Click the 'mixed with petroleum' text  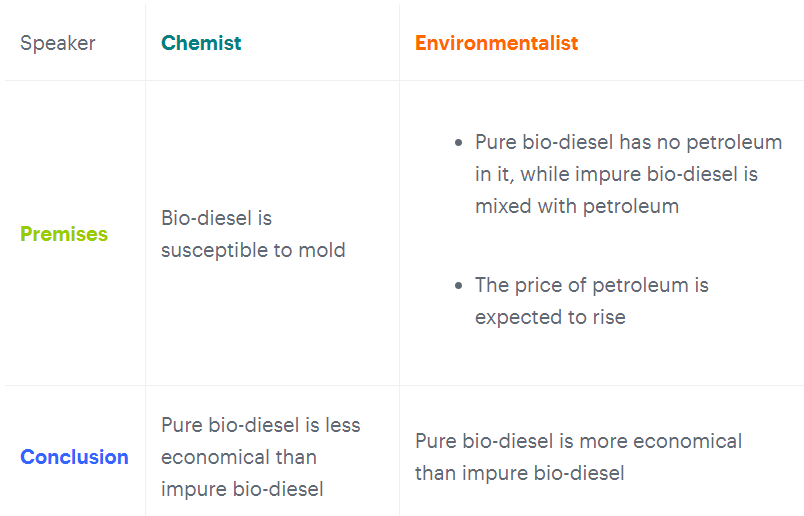pyautogui.click(x=577, y=206)
